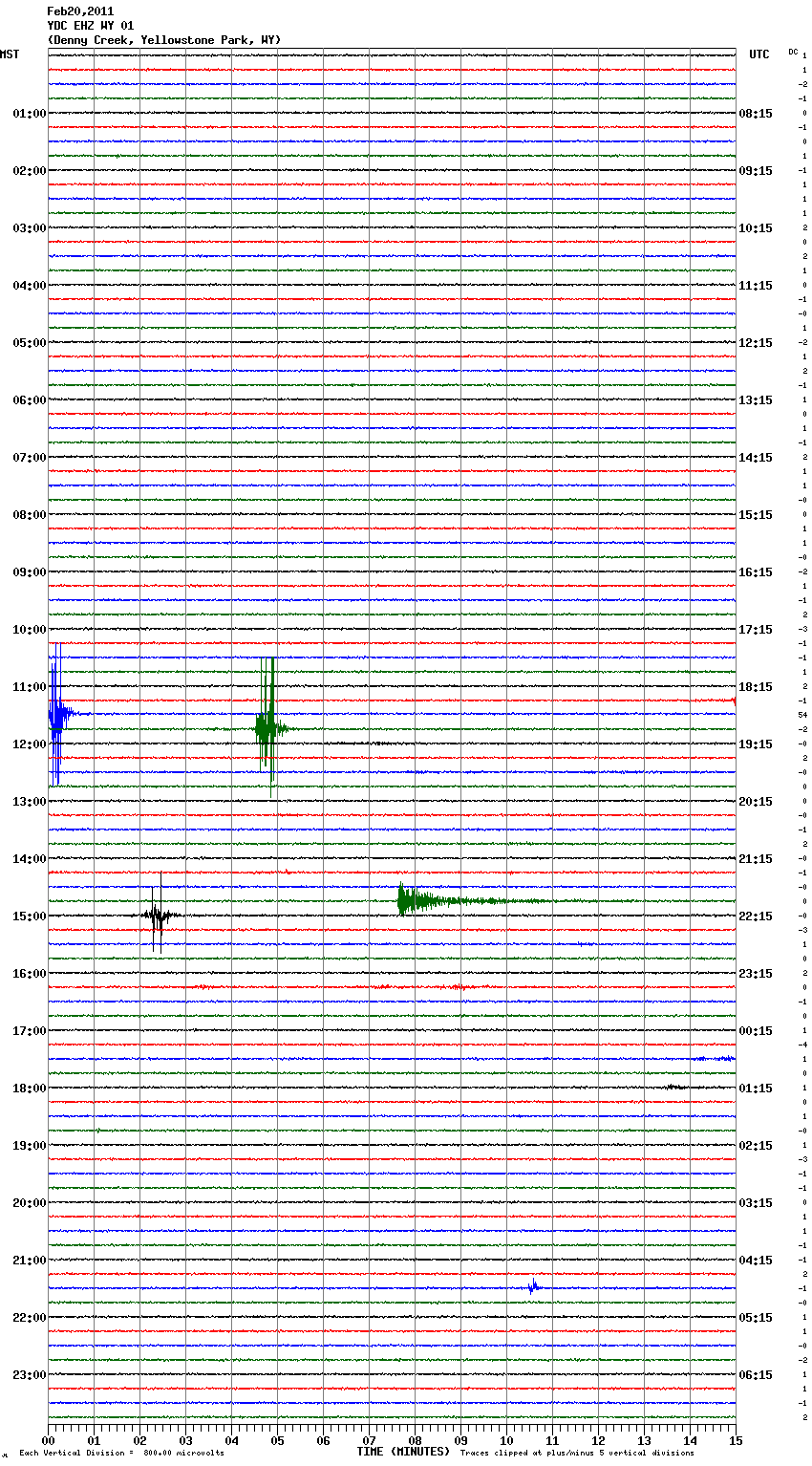Viewport: 812px width, 1466px height.
Task: Select the 14:00 MST time label
Action: pos(30,859)
